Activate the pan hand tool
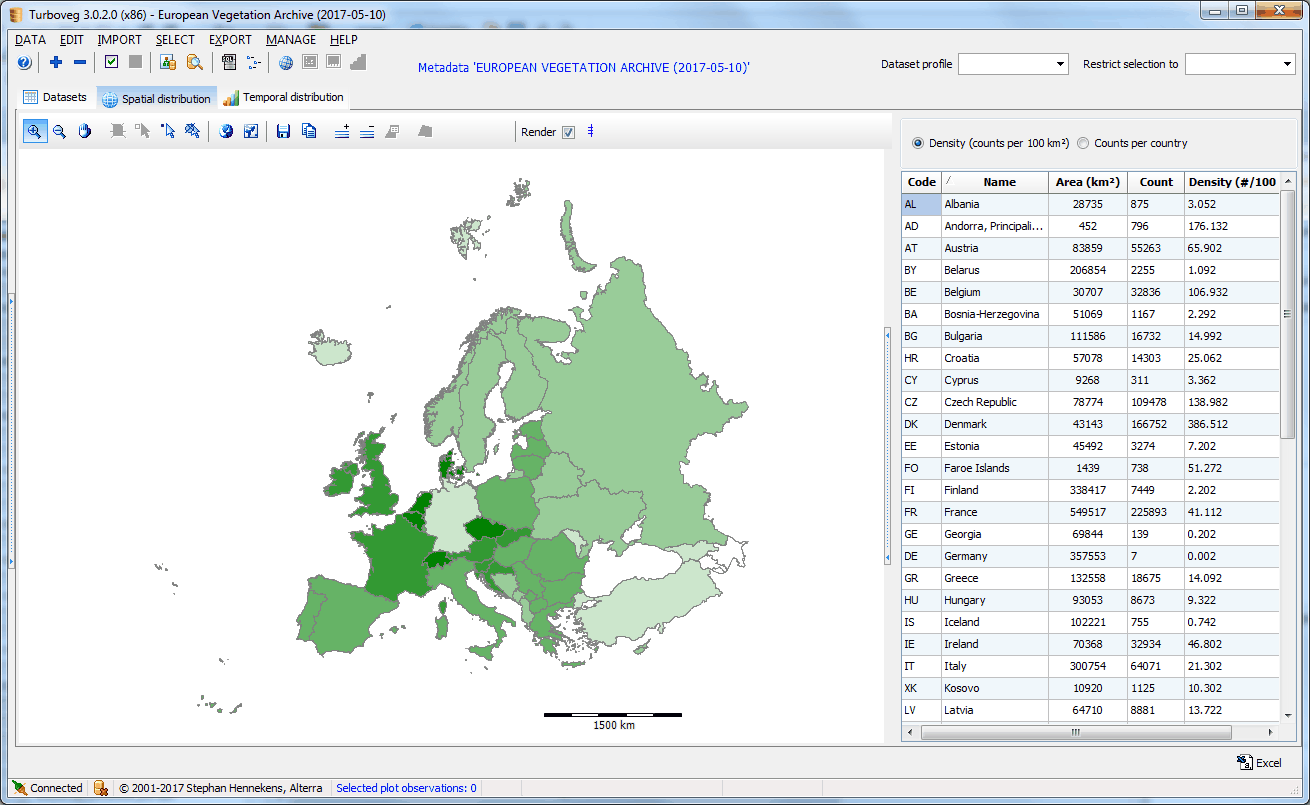1310x805 pixels. click(84, 132)
